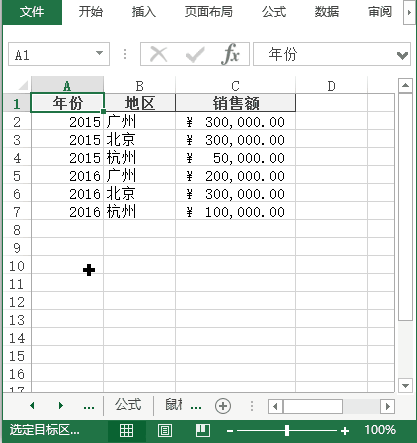Add a new sheet with plus button
Image resolution: width=417 pixels, height=443 pixels.
click(x=223, y=406)
